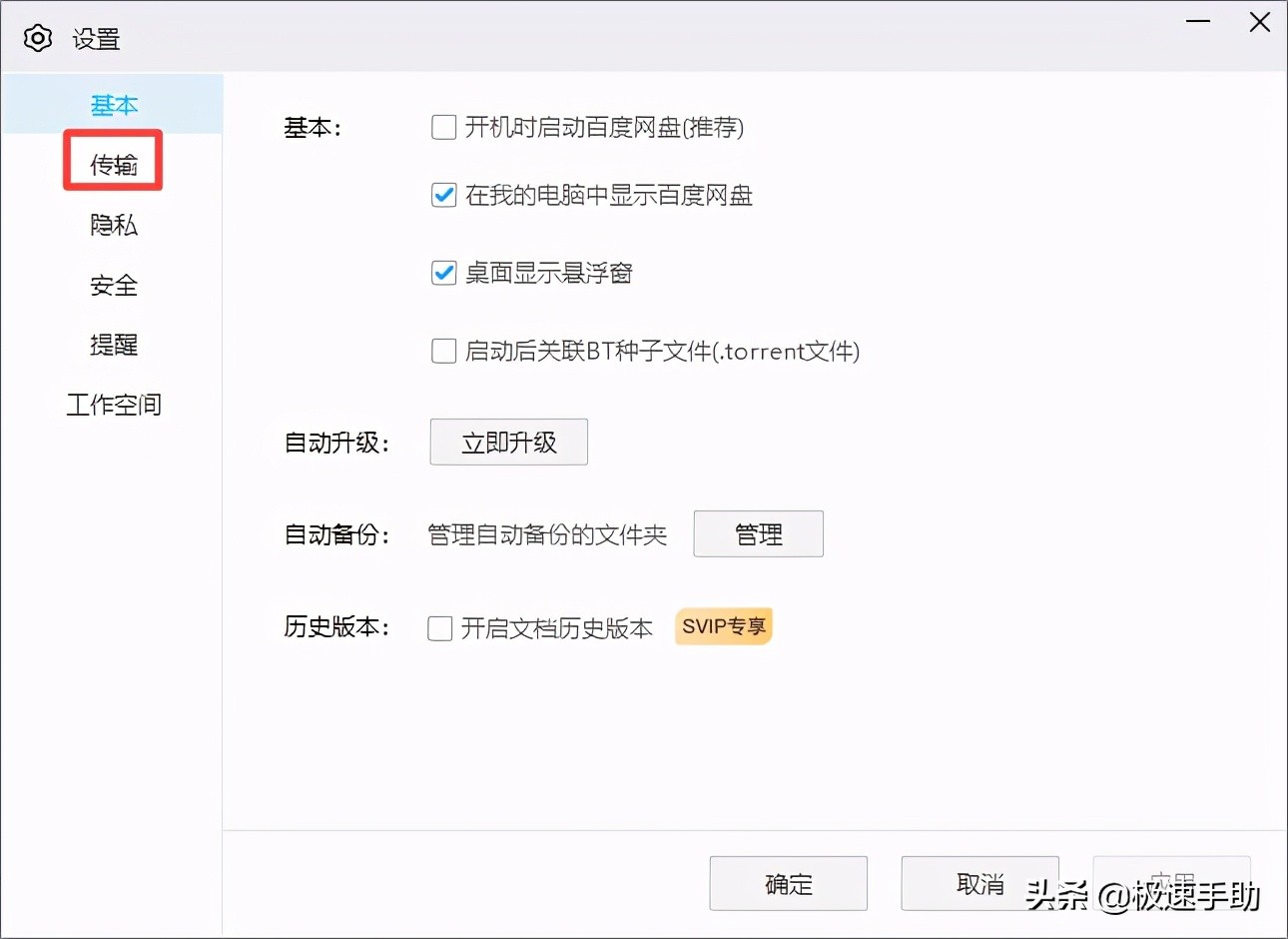
Task: Enable 开机时启动百度网盘 startup option
Action: pos(442,127)
